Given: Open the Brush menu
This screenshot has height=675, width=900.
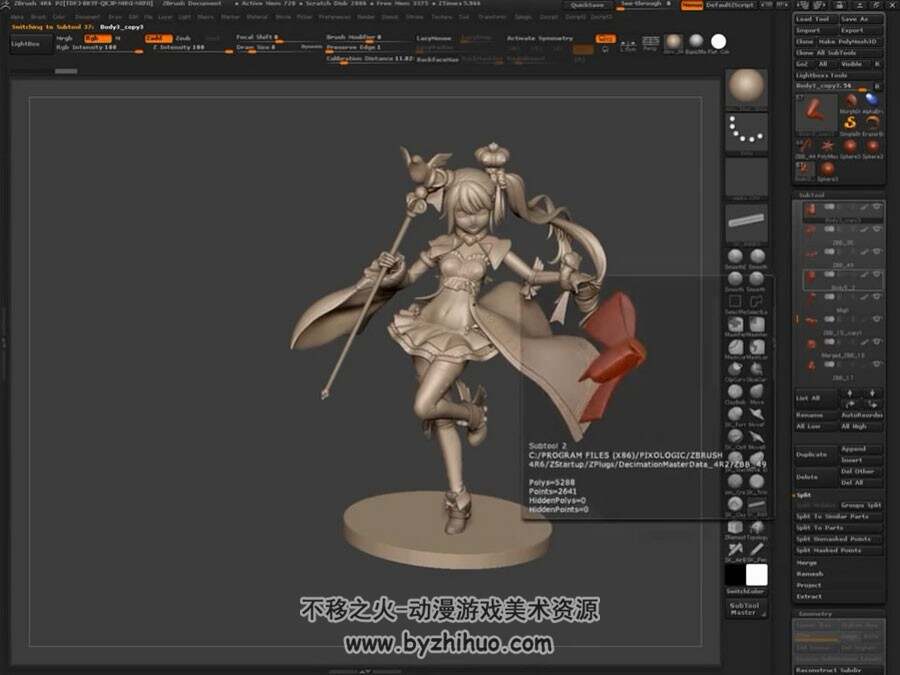Looking at the screenshot, I should tap(38, 17).
